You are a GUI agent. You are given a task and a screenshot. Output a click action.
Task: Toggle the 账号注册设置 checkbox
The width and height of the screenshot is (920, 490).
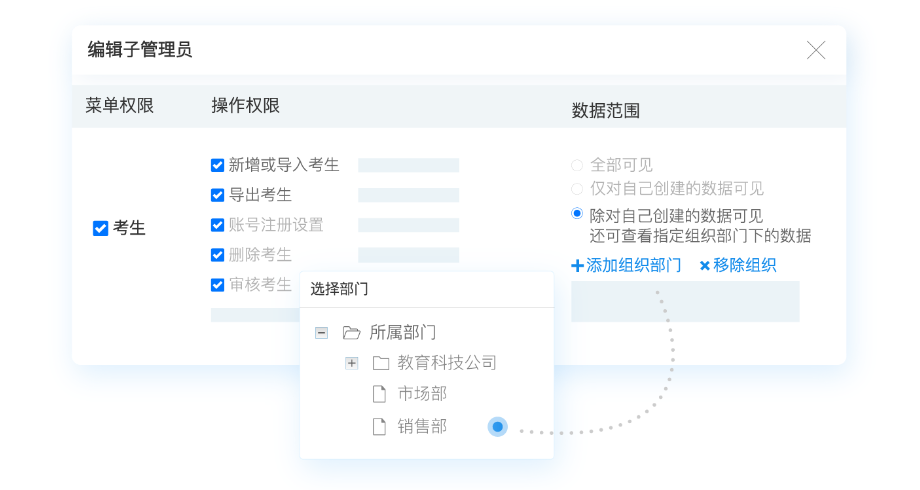tap(217, 225)
